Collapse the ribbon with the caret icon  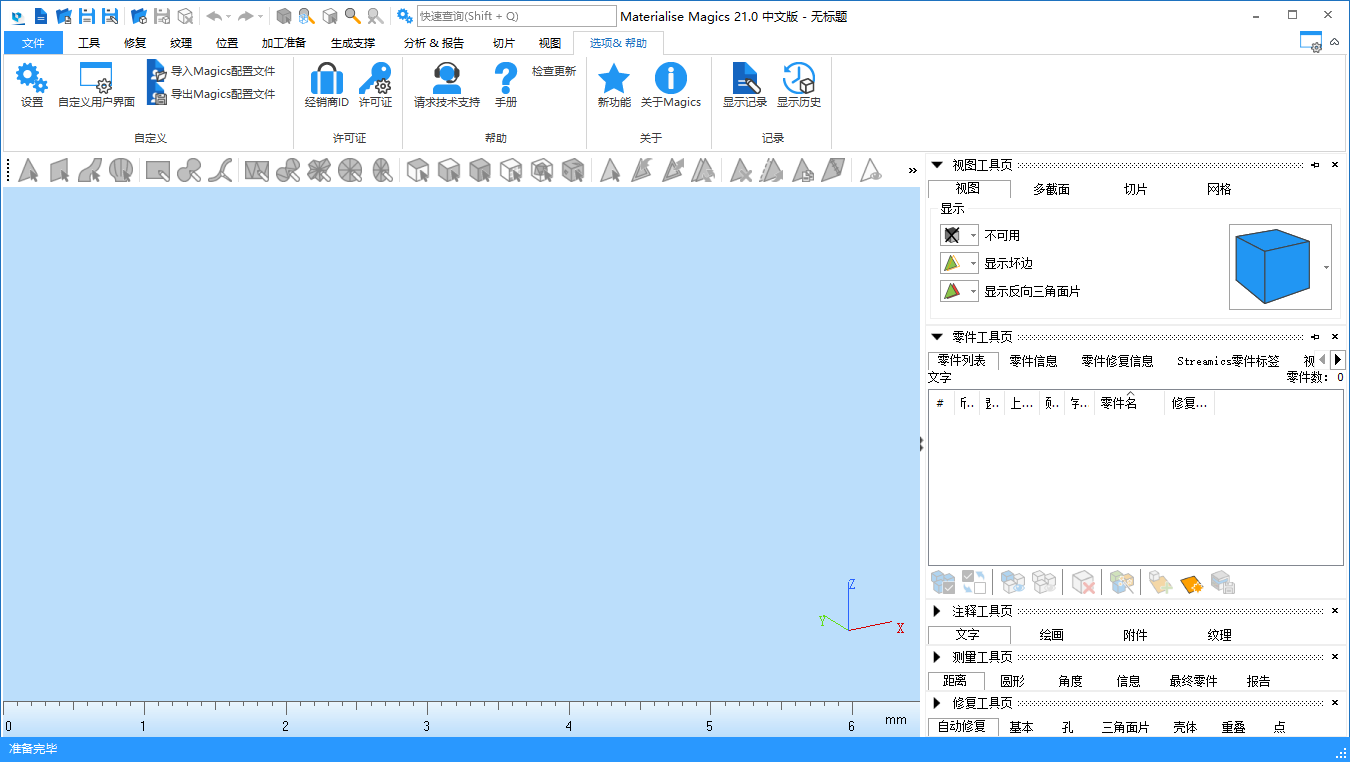point(1334,42)
